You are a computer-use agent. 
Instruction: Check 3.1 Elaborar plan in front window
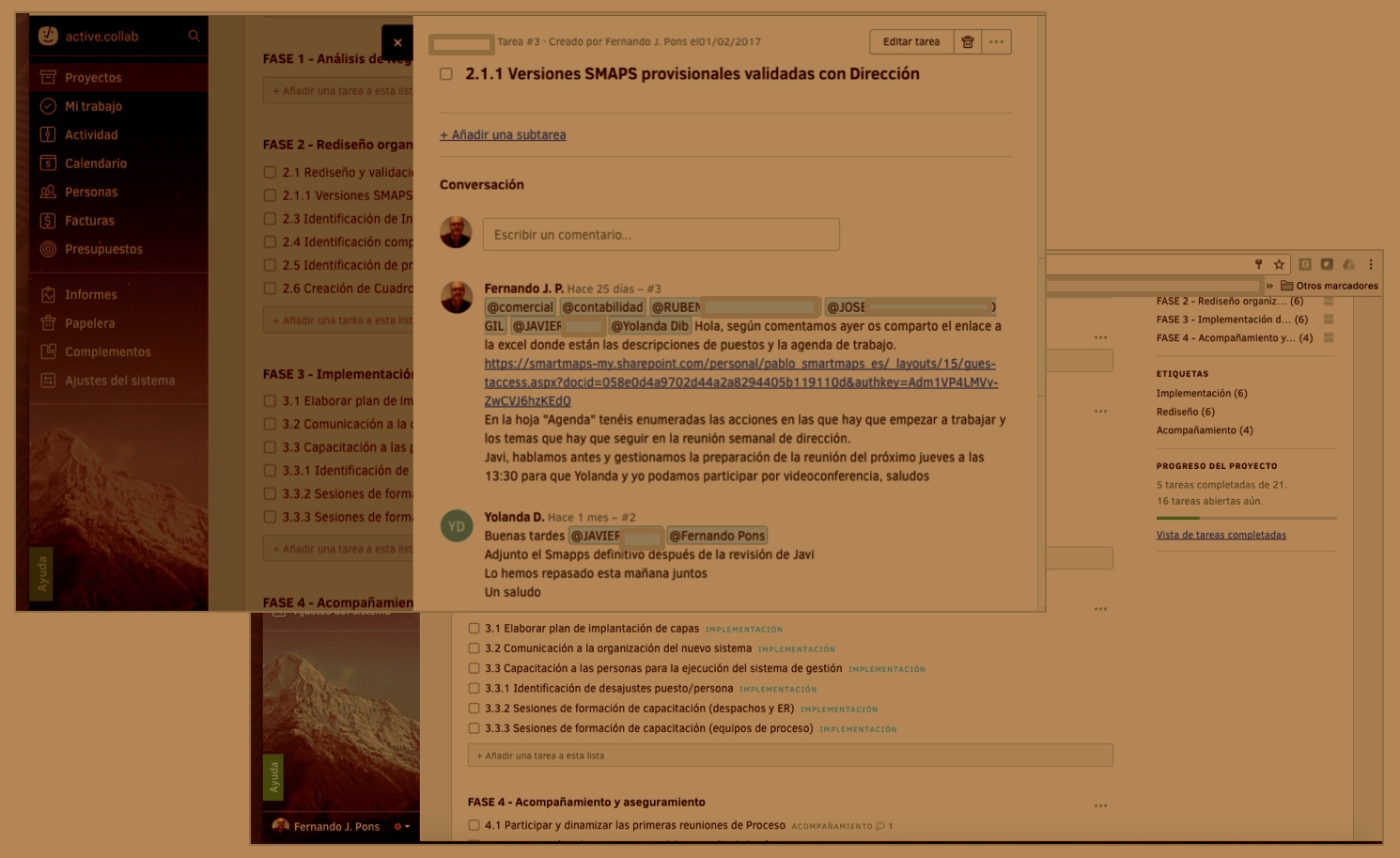[270, 400]
